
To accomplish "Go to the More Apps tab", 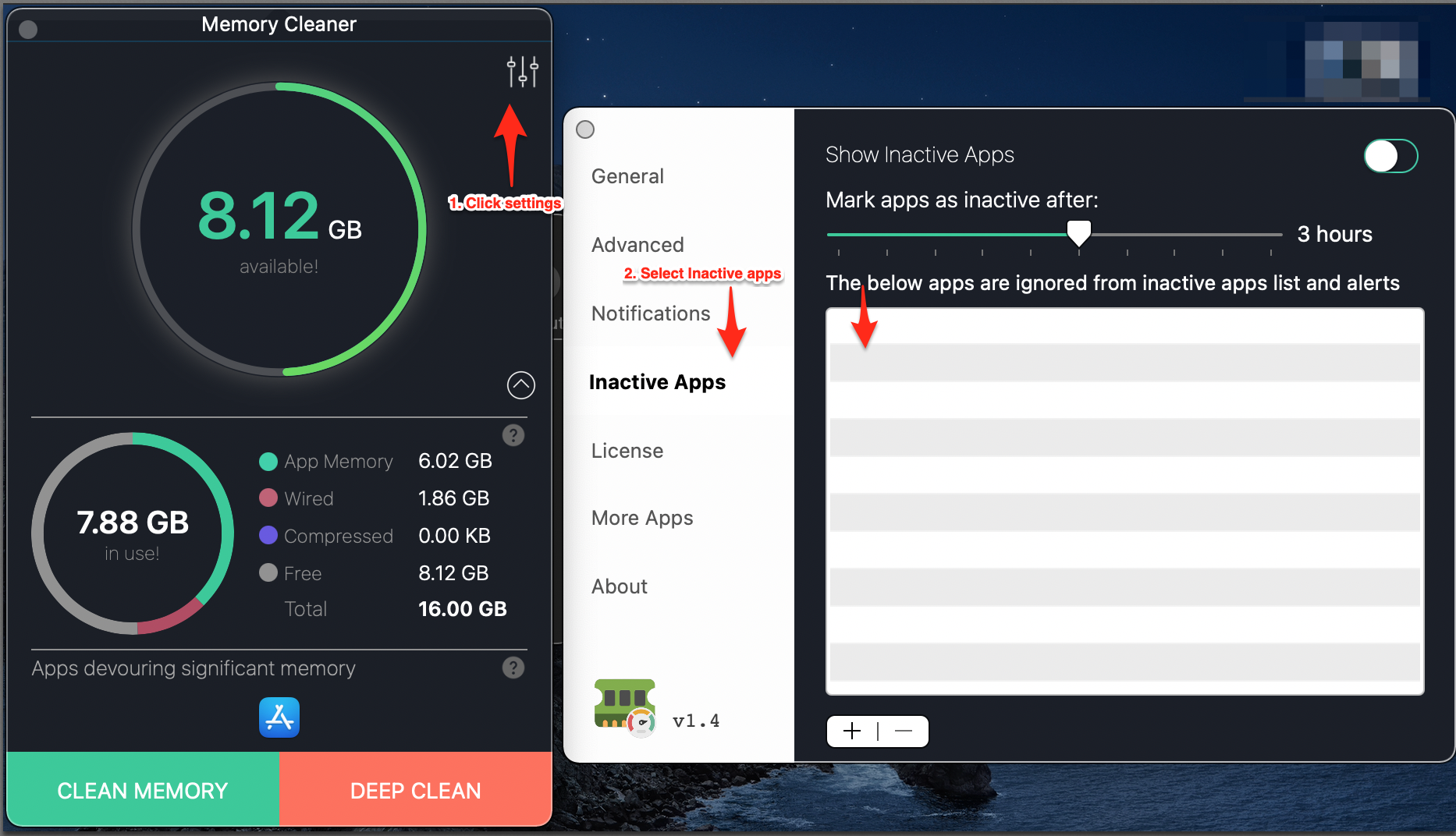I will tap(642, 518).
